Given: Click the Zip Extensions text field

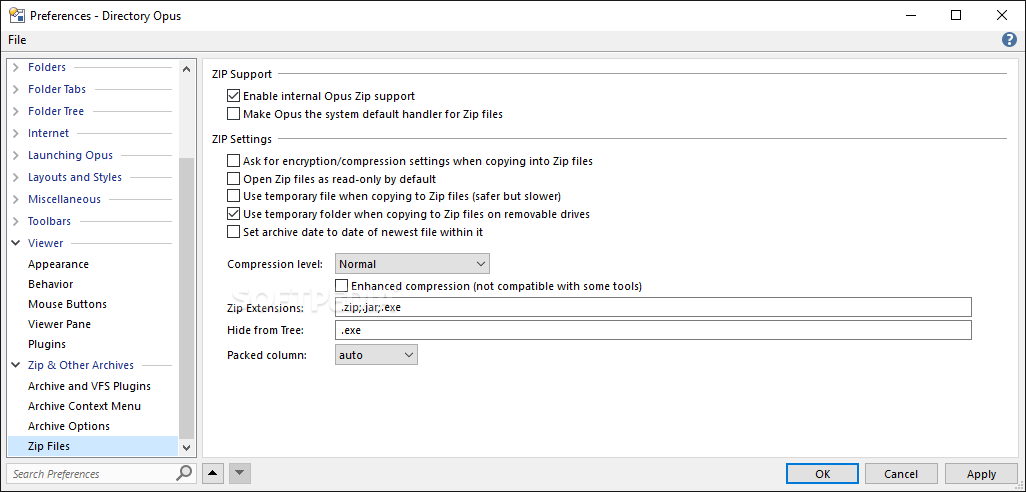Looking at the screenshot, I should [x=653, y=307].
